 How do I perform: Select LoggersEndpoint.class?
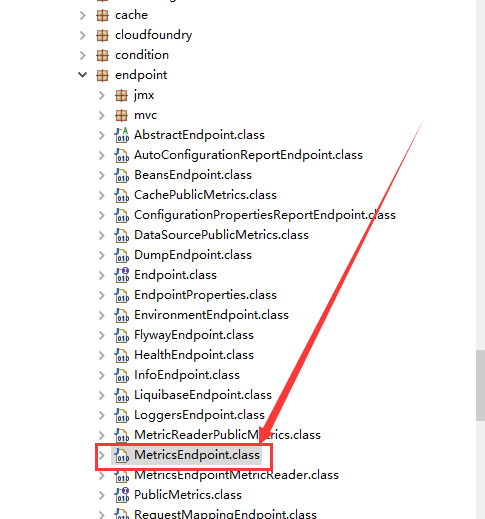199,415
